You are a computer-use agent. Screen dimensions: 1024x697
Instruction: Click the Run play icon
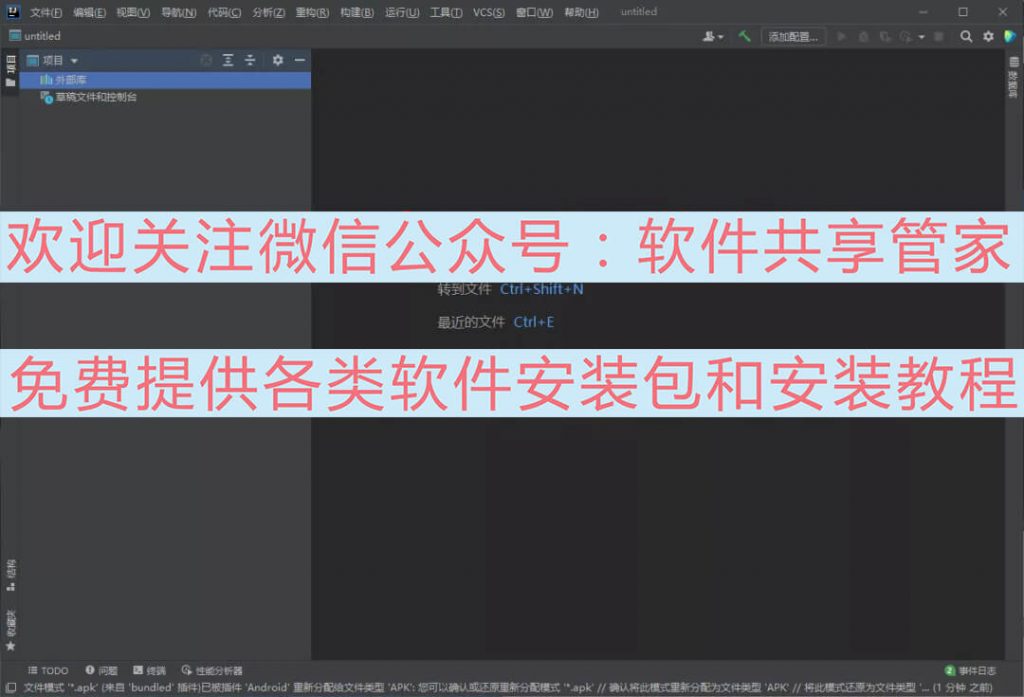[x=842, y=37]
